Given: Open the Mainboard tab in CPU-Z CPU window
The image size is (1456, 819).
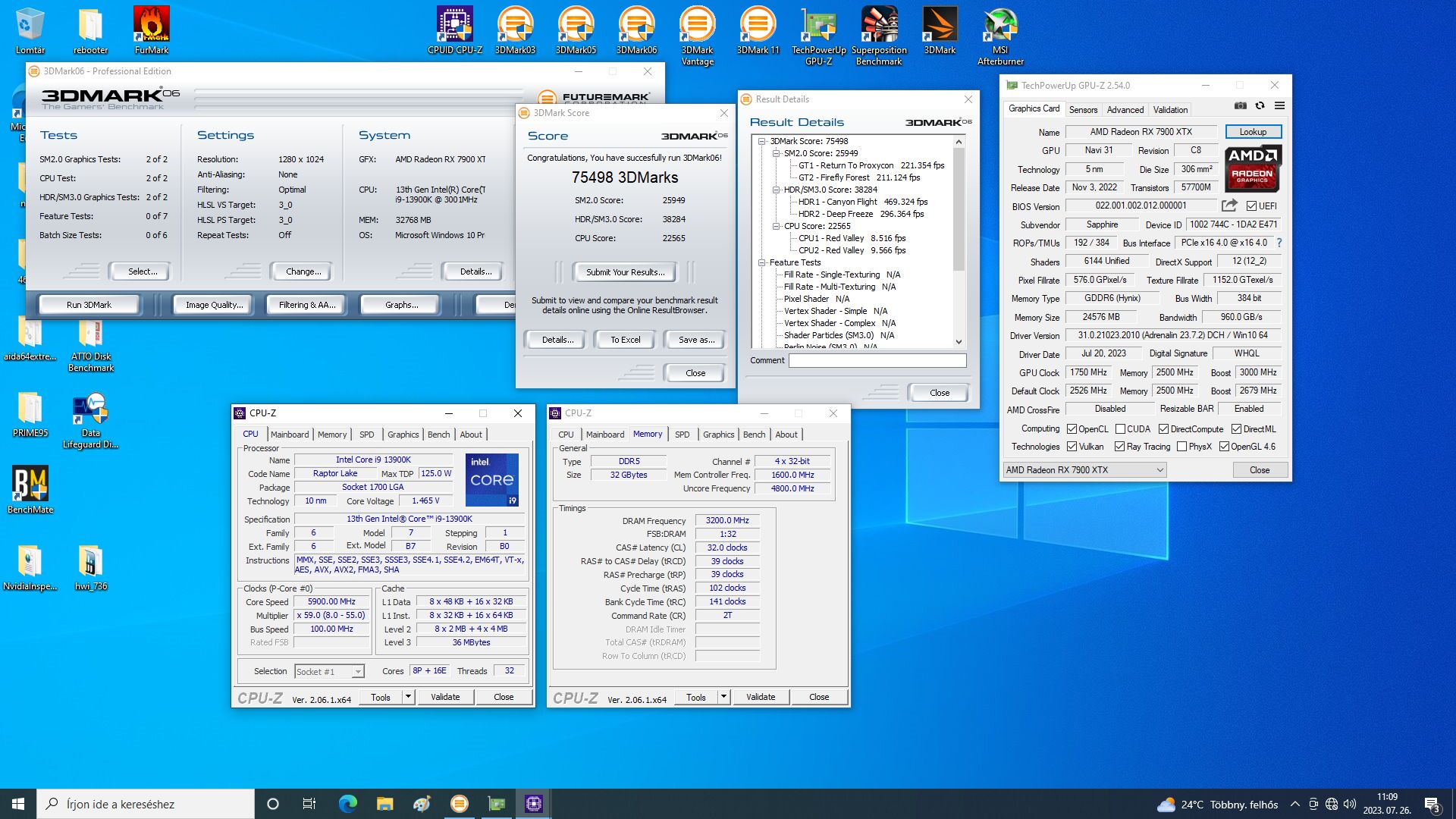Looking at the screenshot, I should tap(290, 435).
